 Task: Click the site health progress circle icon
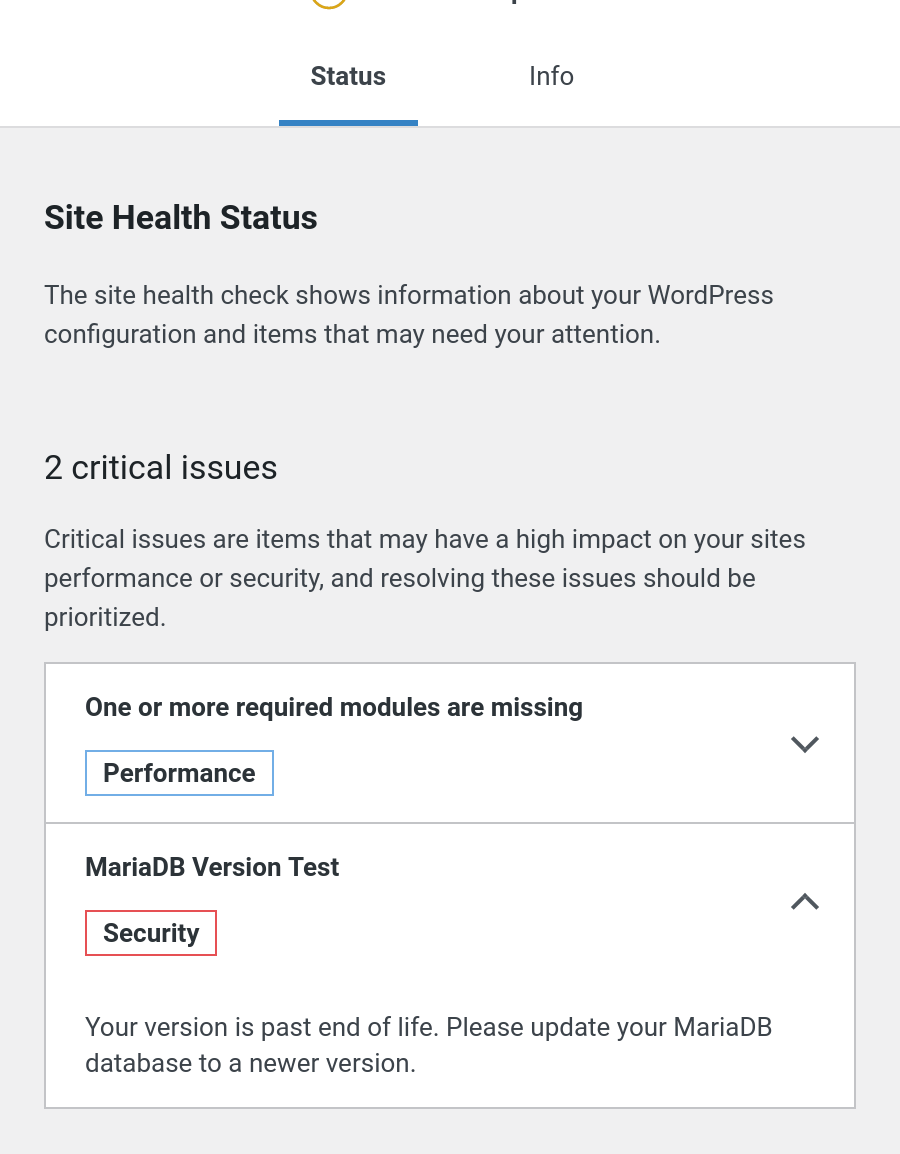point(328,3)
